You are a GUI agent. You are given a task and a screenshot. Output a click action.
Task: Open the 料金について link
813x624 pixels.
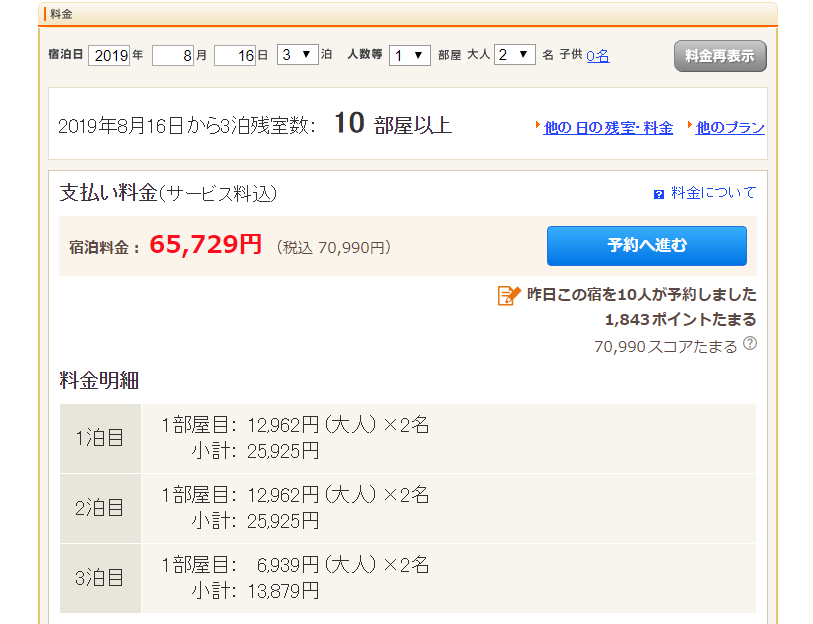(713, 193)
